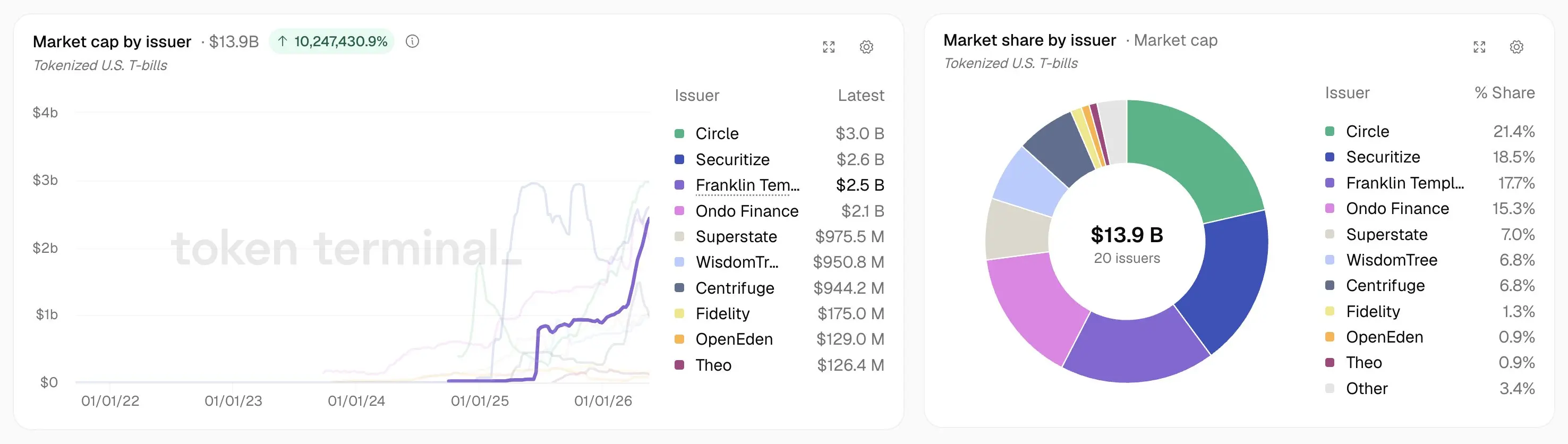The height and width of the screenshot is (444, 1568).
Task: Click the $4b y-axis label
Action: [45, 113]
